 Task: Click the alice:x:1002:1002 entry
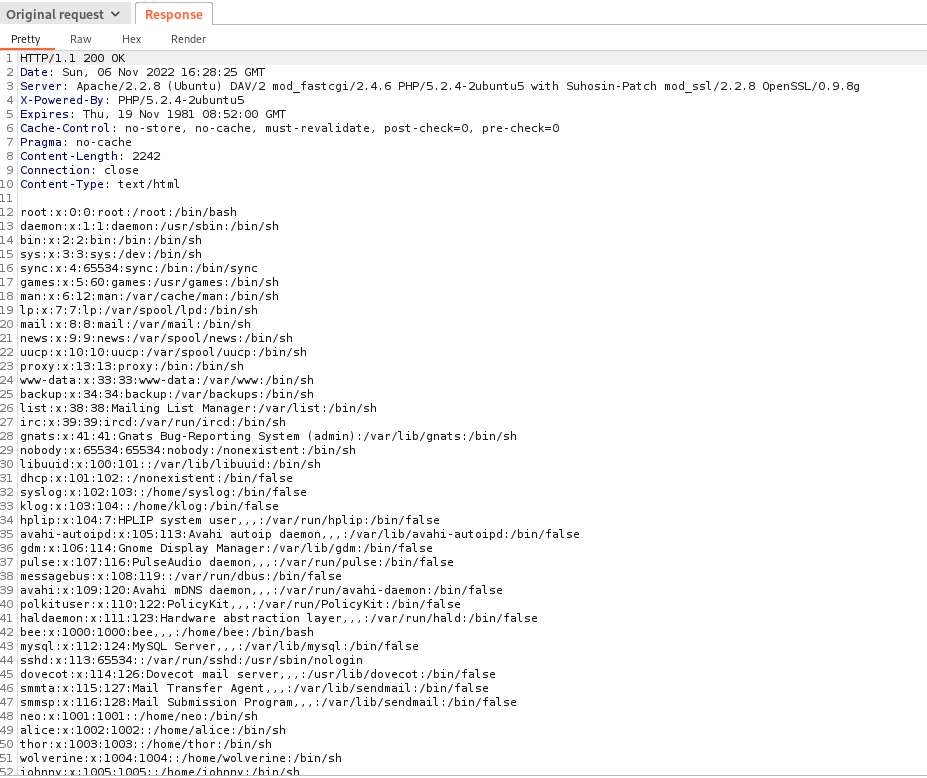(153, 730)
